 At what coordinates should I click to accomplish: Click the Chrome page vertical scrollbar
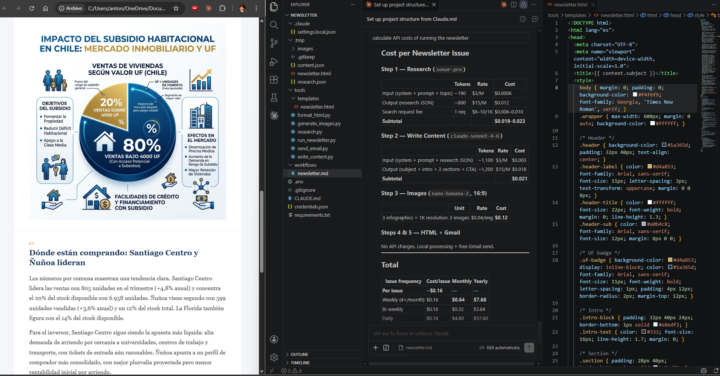click(x=262, y=231)
